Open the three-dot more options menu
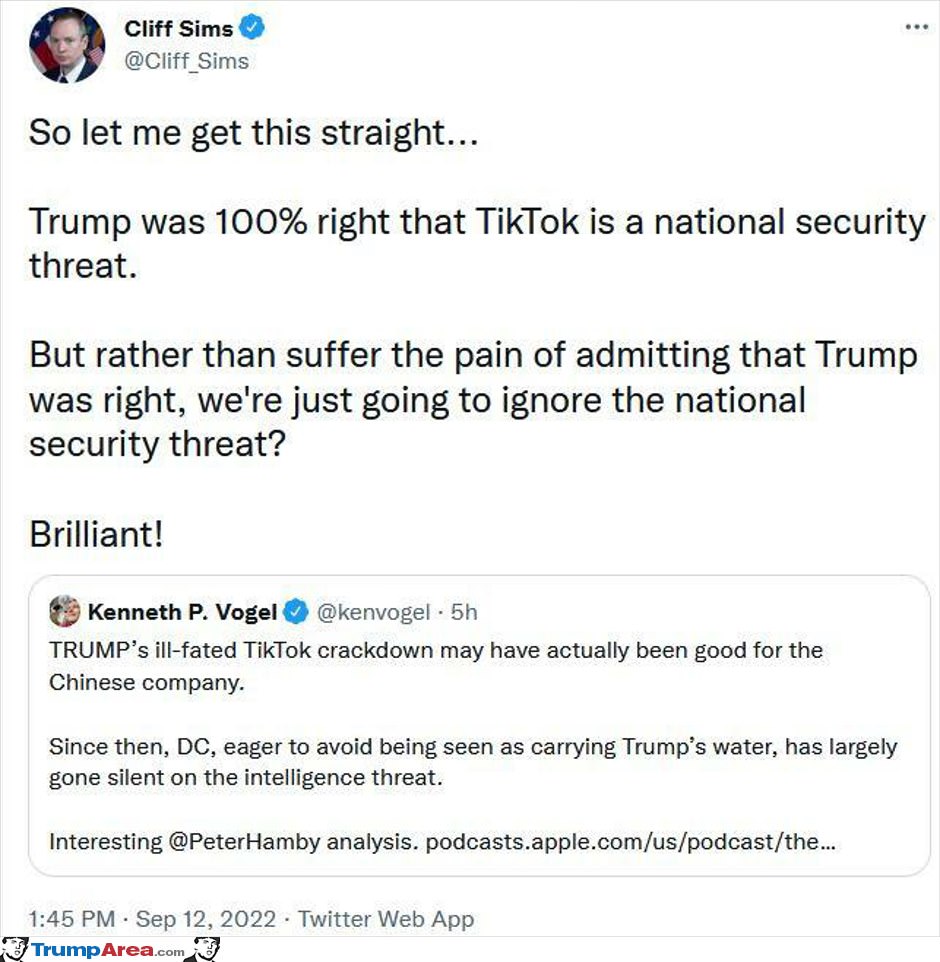The width and height of the screenshot is (940, 962). [x=917, y=27]
